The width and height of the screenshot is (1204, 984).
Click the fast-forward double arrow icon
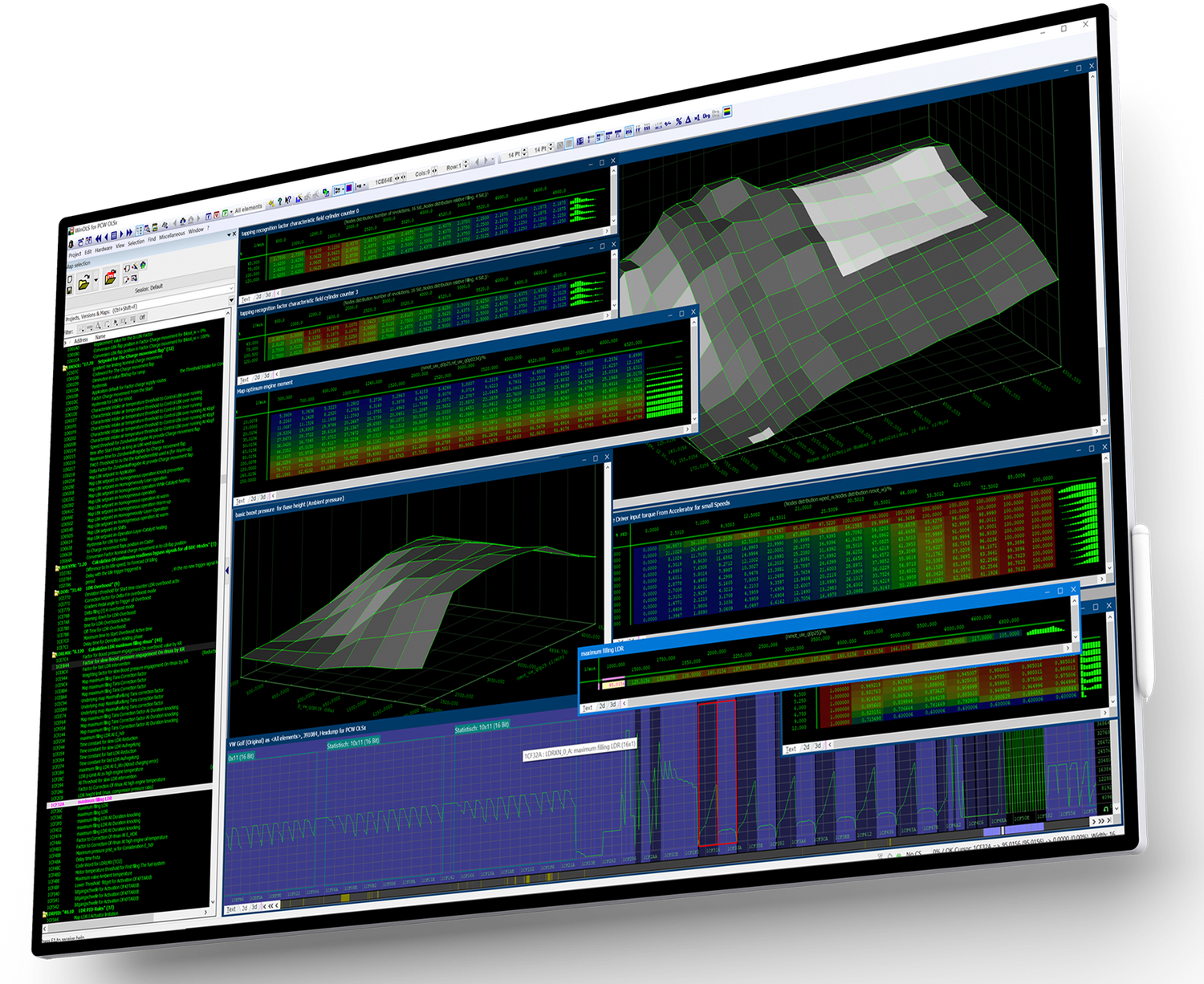(x=128, y=234)
